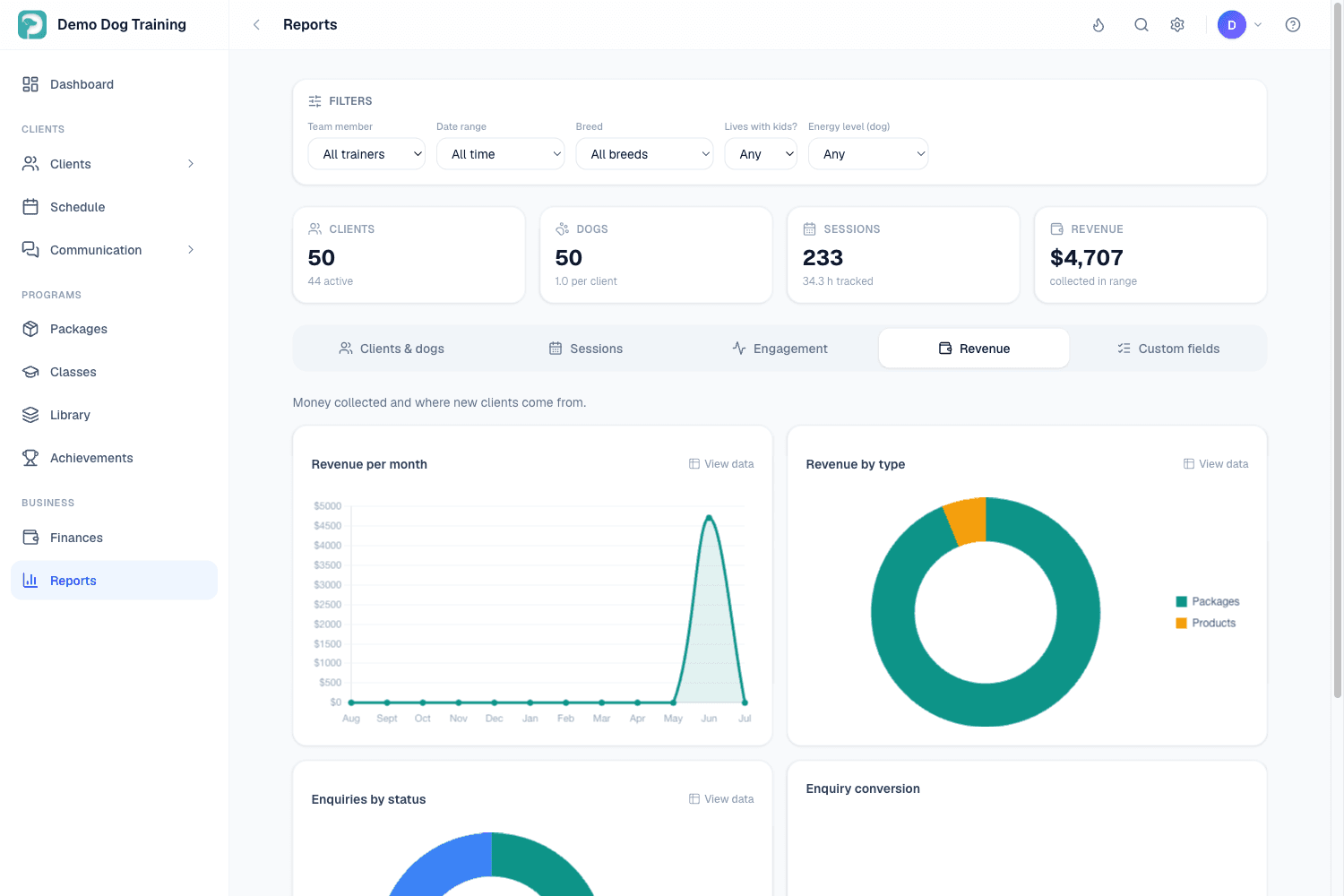Expand the Clients submenu chevron
The image size is (1344, 896).
[191, 164]
